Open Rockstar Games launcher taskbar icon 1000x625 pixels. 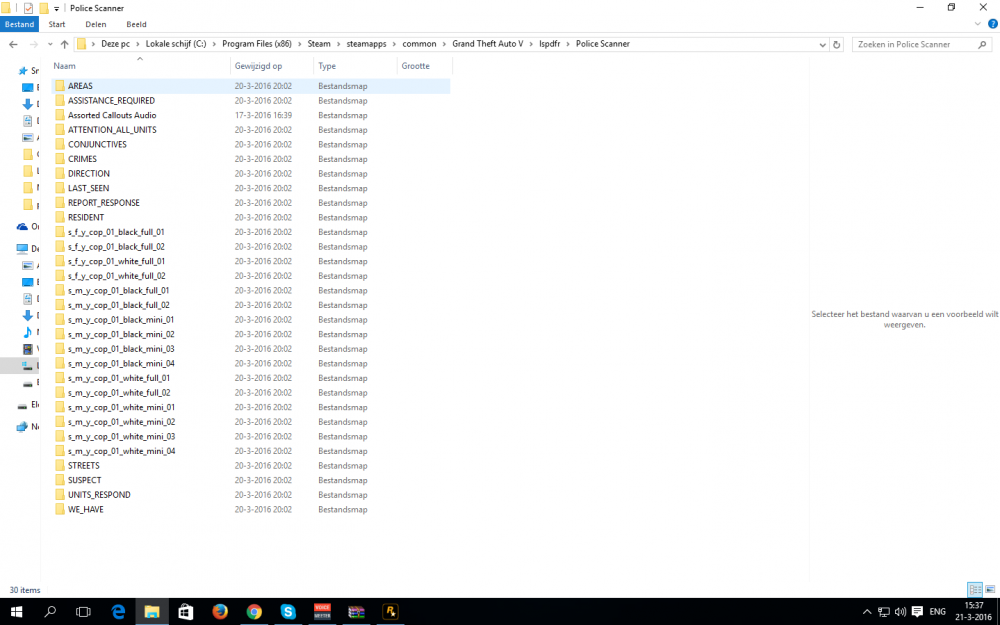click(x=390, y=612)
